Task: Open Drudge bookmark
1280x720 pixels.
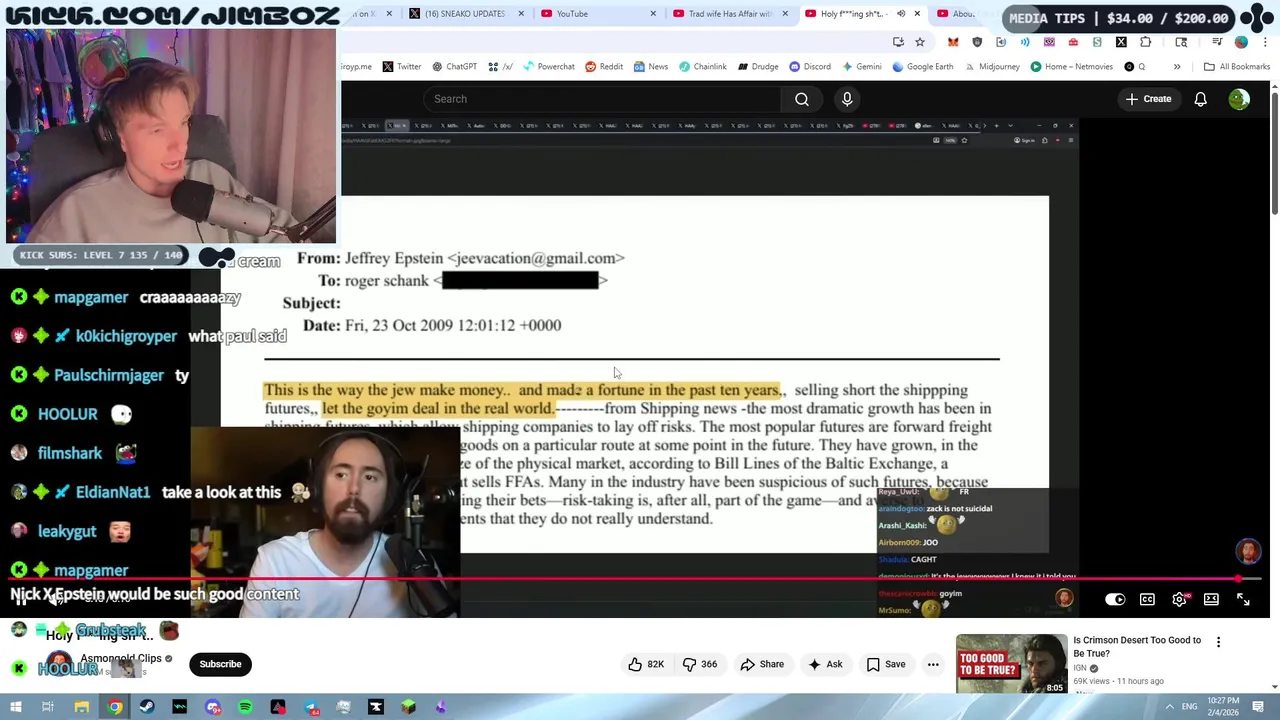Action: (758, 67)
